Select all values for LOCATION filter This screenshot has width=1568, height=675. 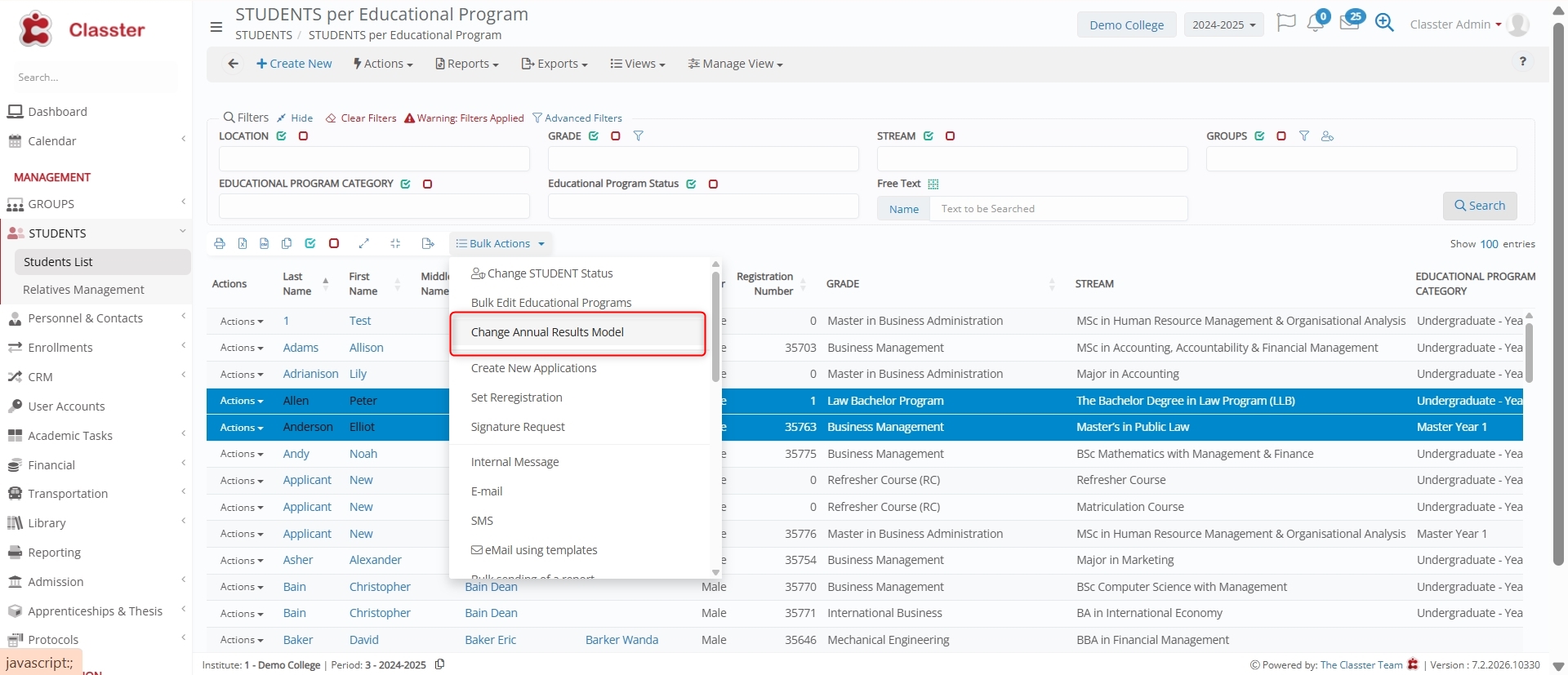282,136
